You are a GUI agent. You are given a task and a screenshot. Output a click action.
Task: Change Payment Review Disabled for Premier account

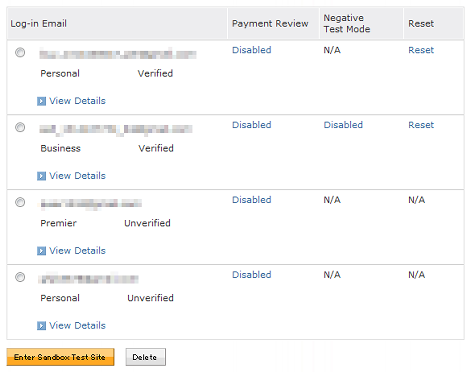pyautogui.click(x=252, y=200)
